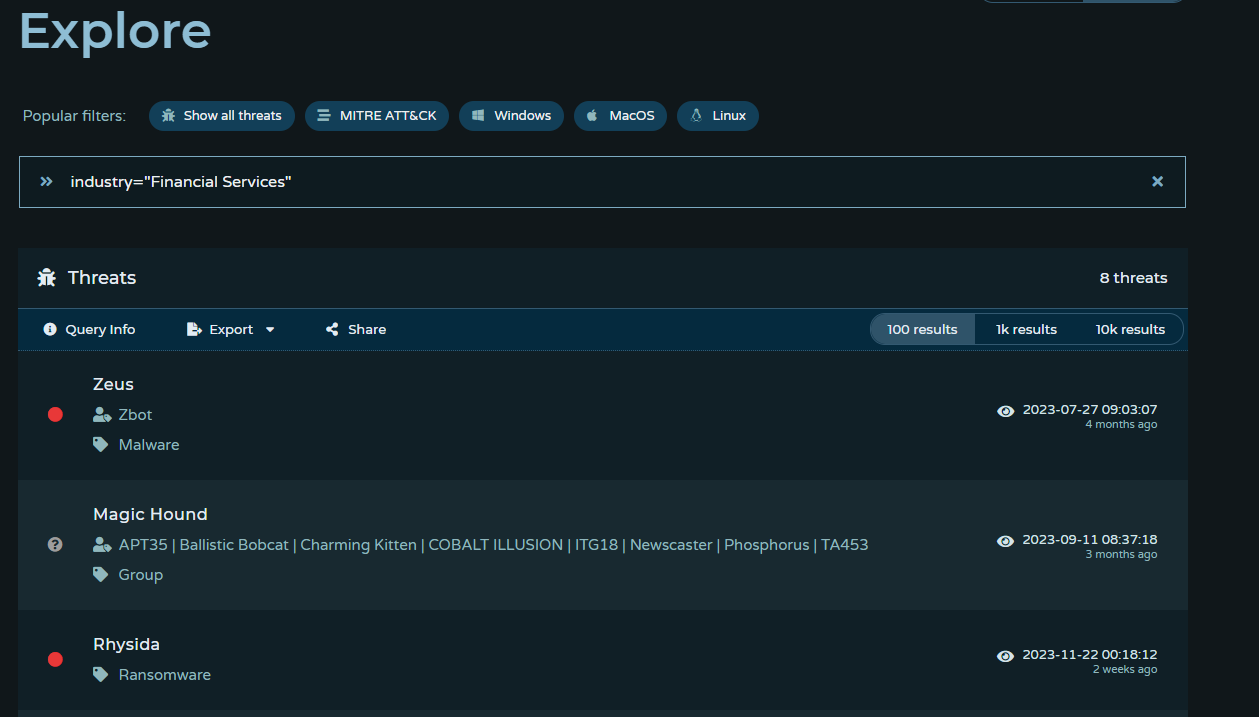Image resolution: width=1259 pixels, height=717 pixels.
Task: Filter threats by Windows
Action: point(511,116)
